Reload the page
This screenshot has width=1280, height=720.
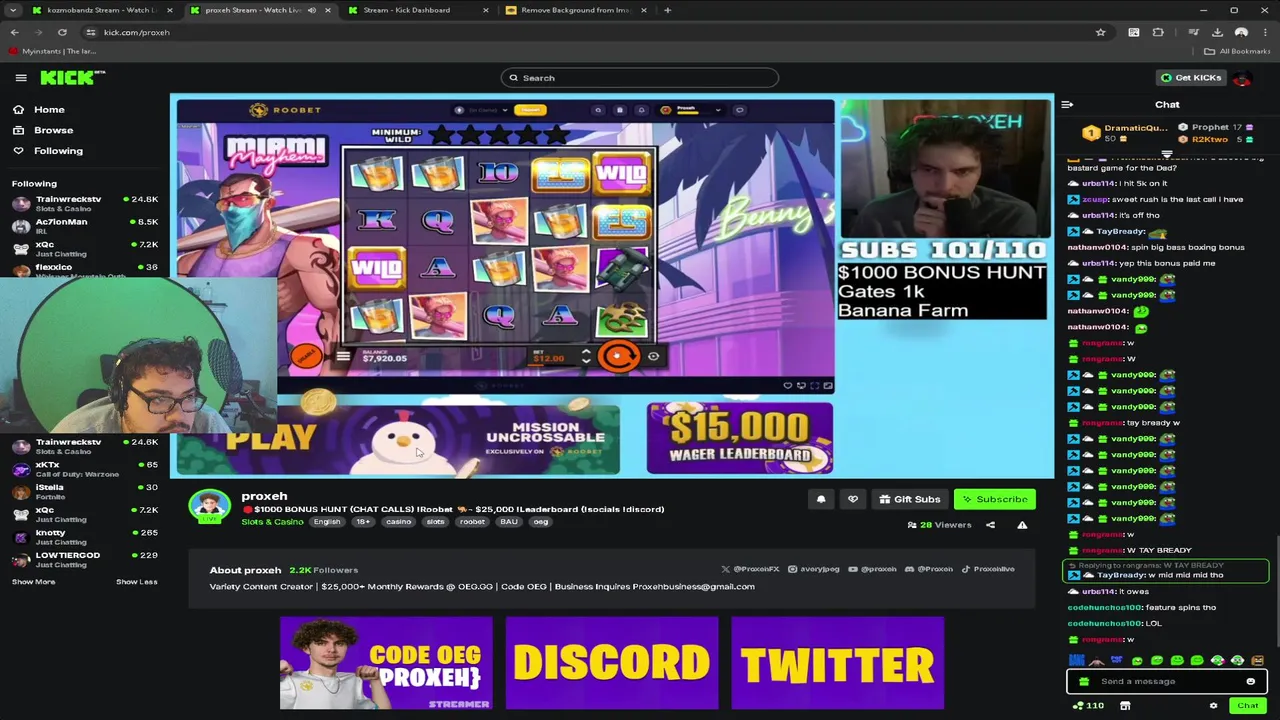coord(62,32)
